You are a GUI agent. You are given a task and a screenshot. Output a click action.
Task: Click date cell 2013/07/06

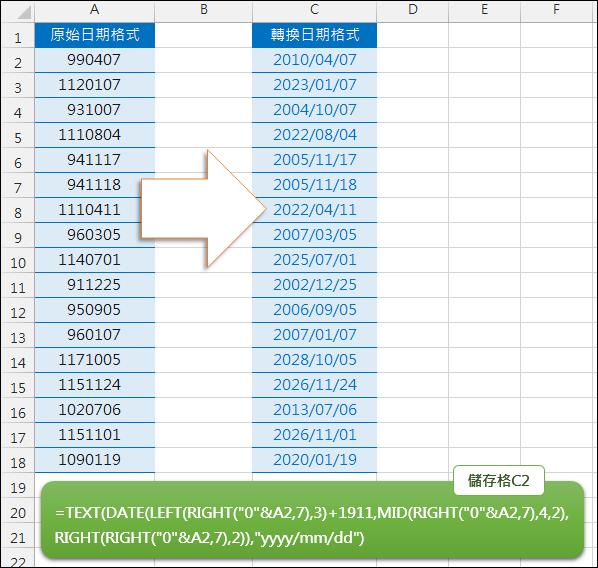(314, 410)
